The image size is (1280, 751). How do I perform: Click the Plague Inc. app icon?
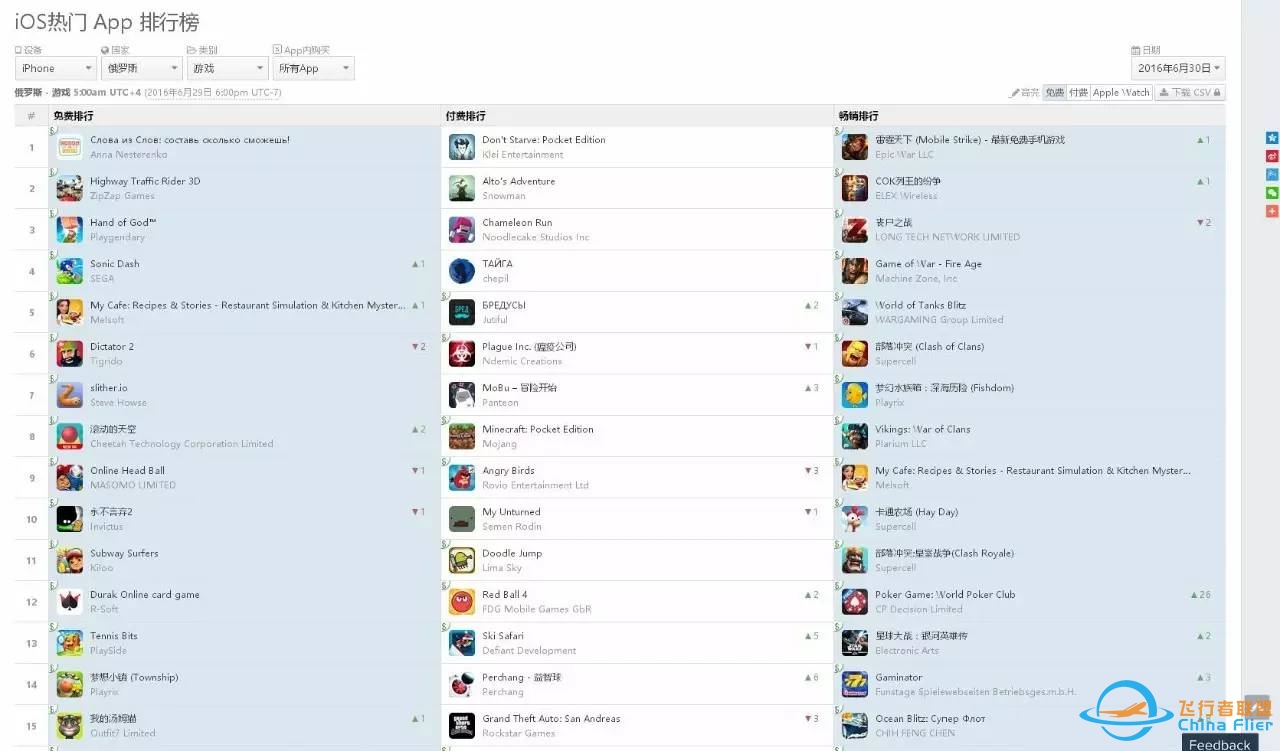462,354
